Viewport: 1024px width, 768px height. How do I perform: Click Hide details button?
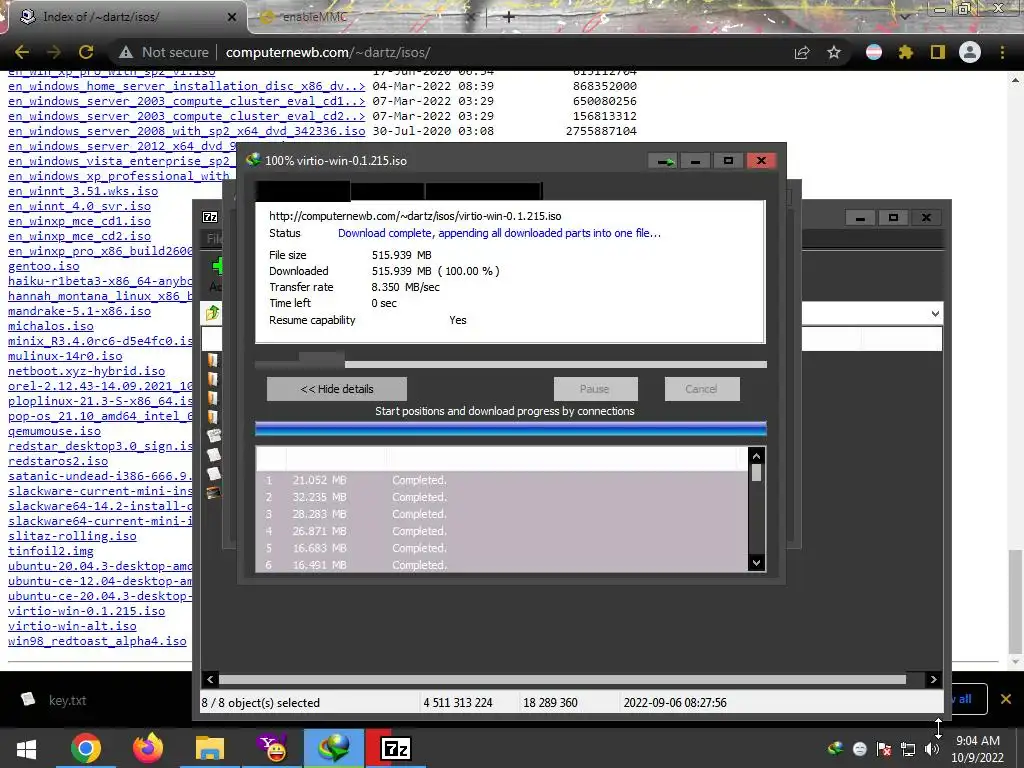click(336, 389)
